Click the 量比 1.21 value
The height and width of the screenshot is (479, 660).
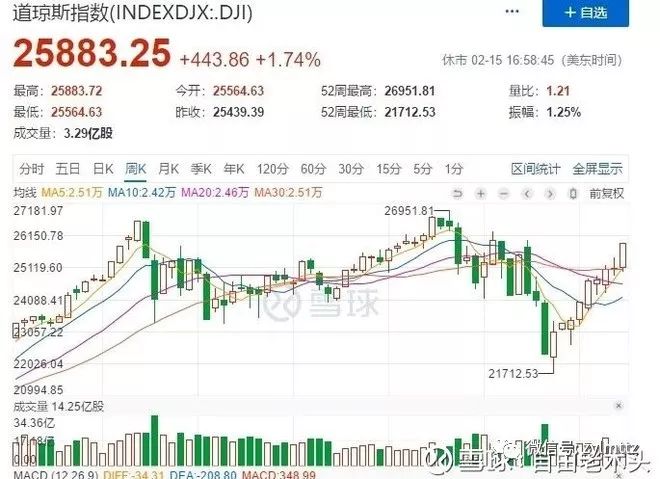[558, 91]
